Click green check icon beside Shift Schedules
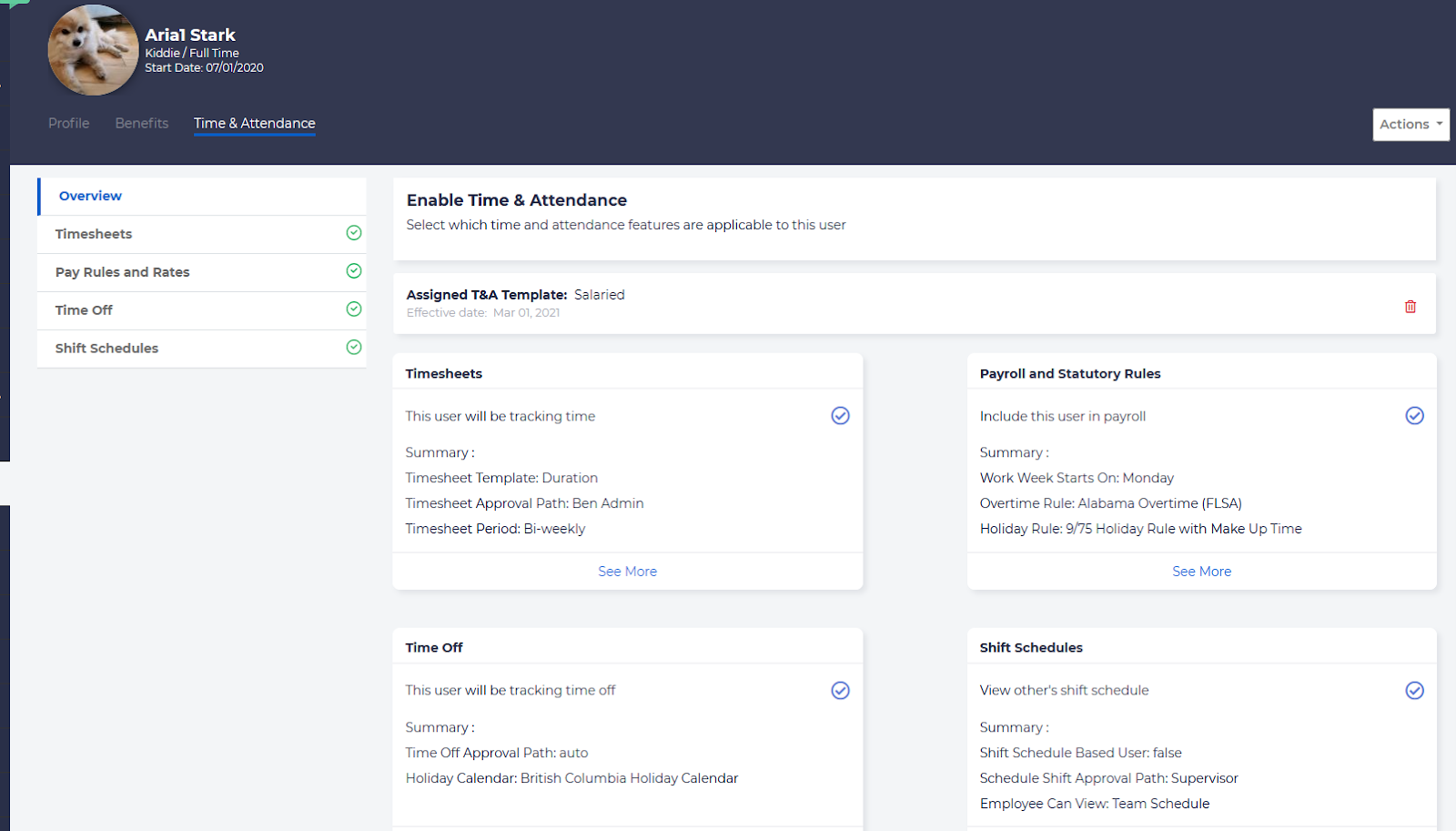 354,348
